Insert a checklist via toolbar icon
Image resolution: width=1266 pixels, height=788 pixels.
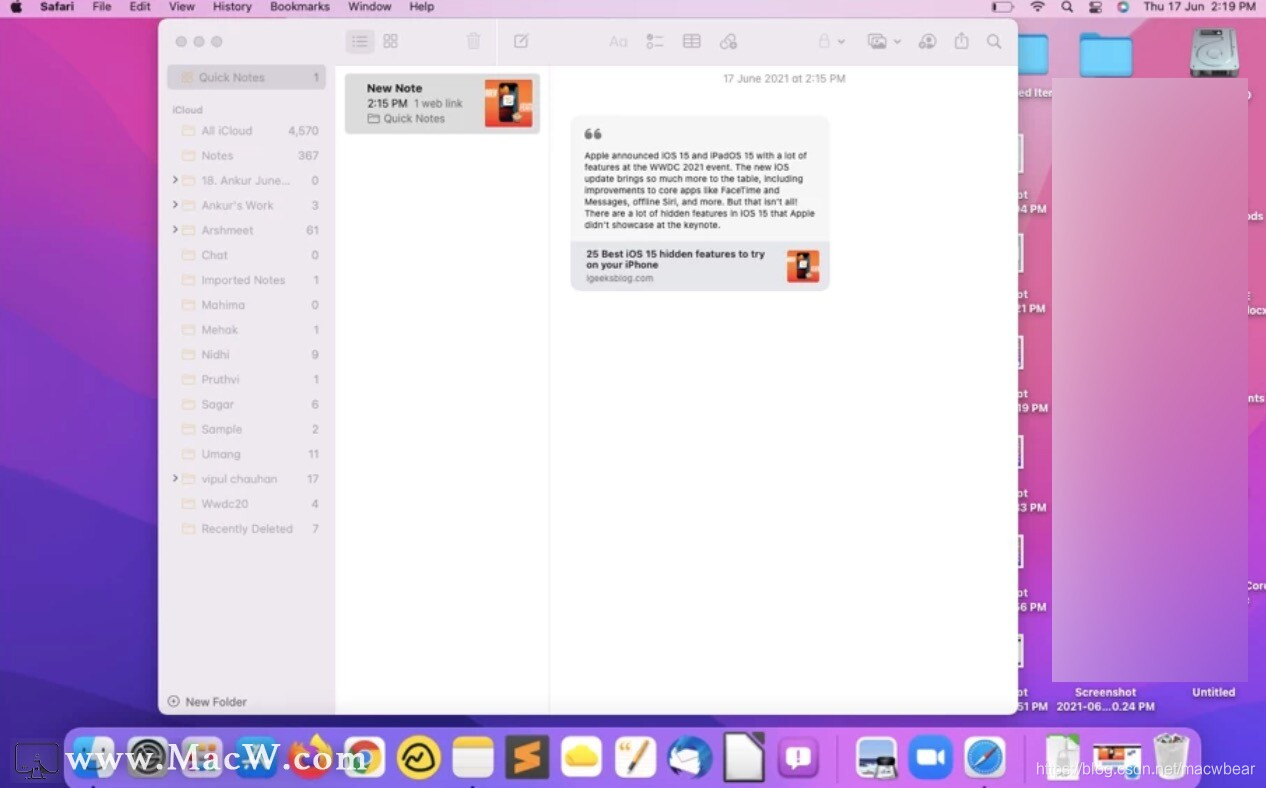point(655,41)
